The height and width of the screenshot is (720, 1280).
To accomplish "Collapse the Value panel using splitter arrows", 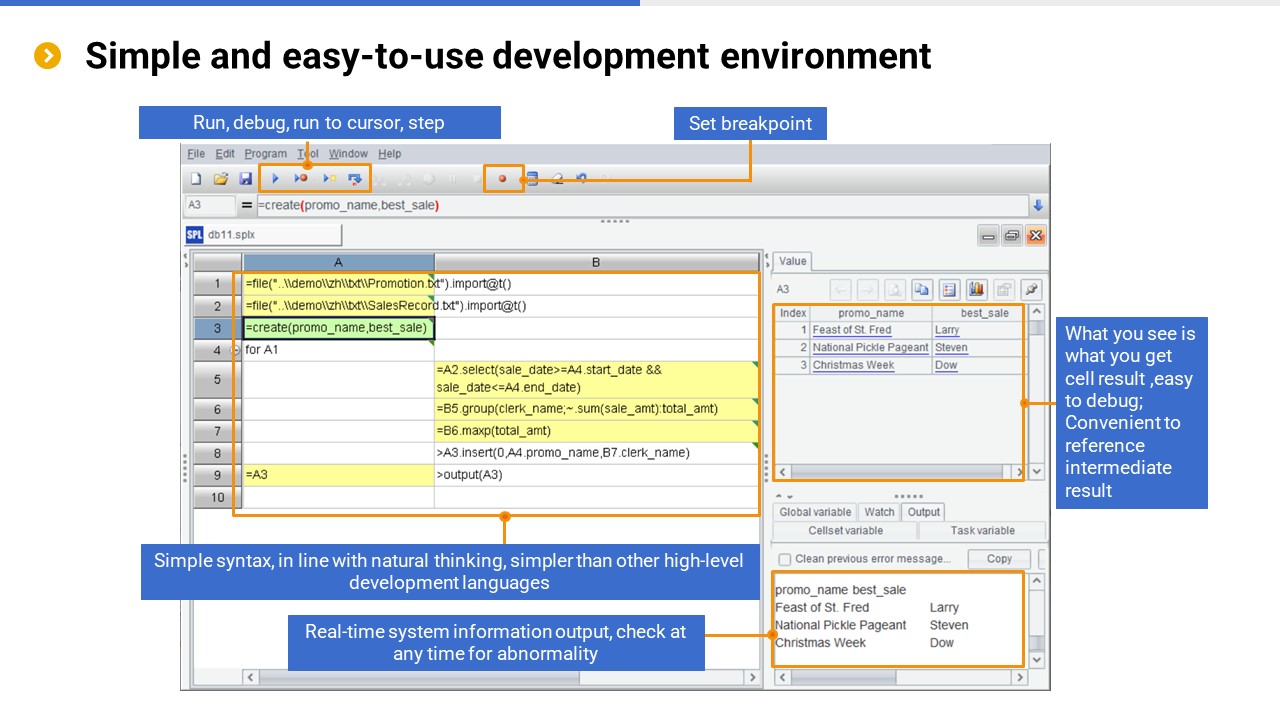I will coord(767,262).
